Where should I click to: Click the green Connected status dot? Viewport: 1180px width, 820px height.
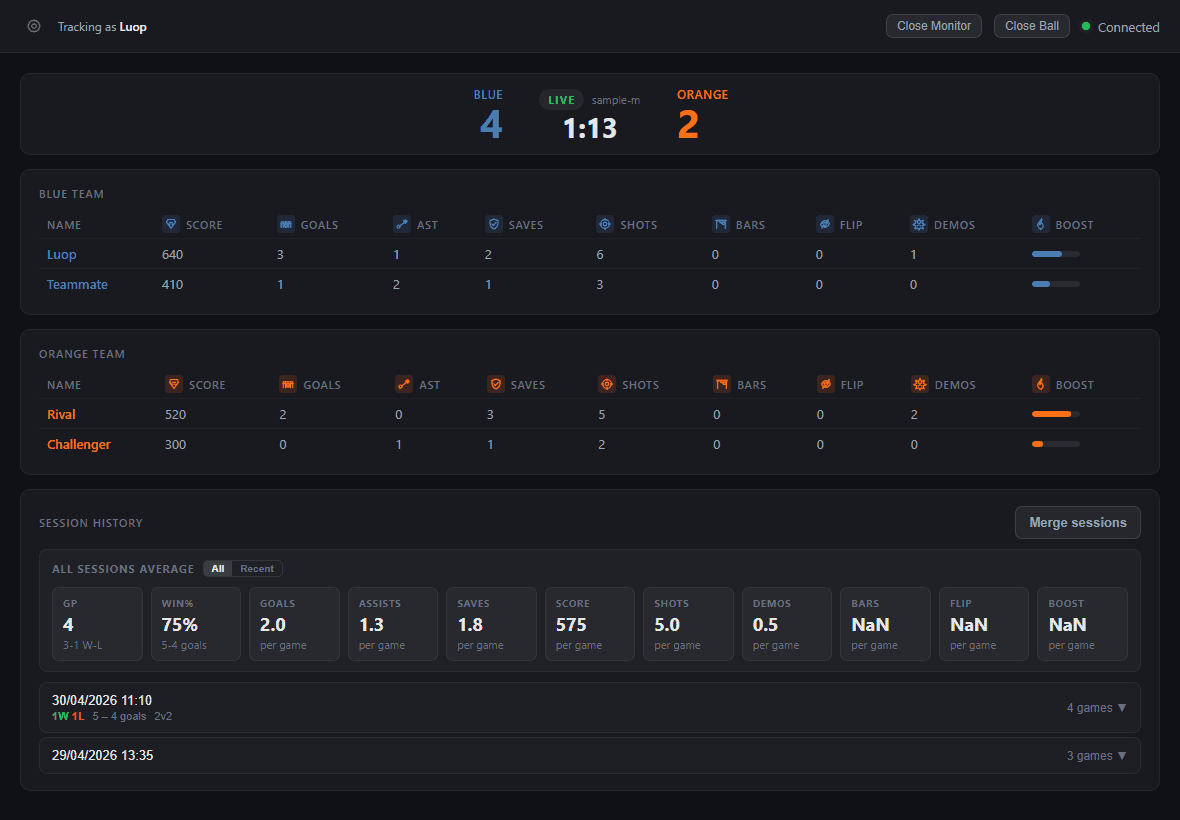coord(1086,26)
